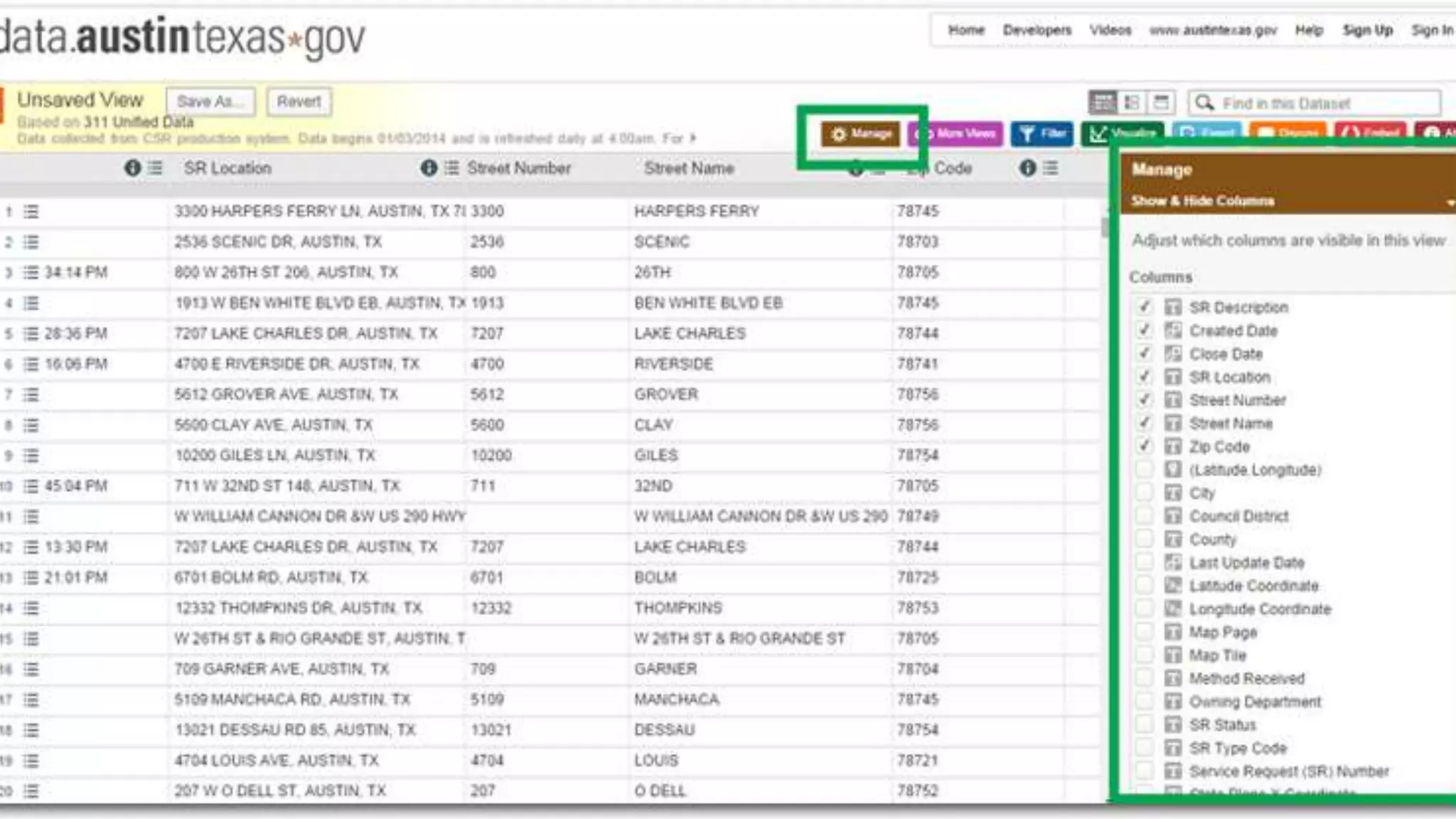Click the Revert button
This screenshot has height=819, width=1456.
299,102
